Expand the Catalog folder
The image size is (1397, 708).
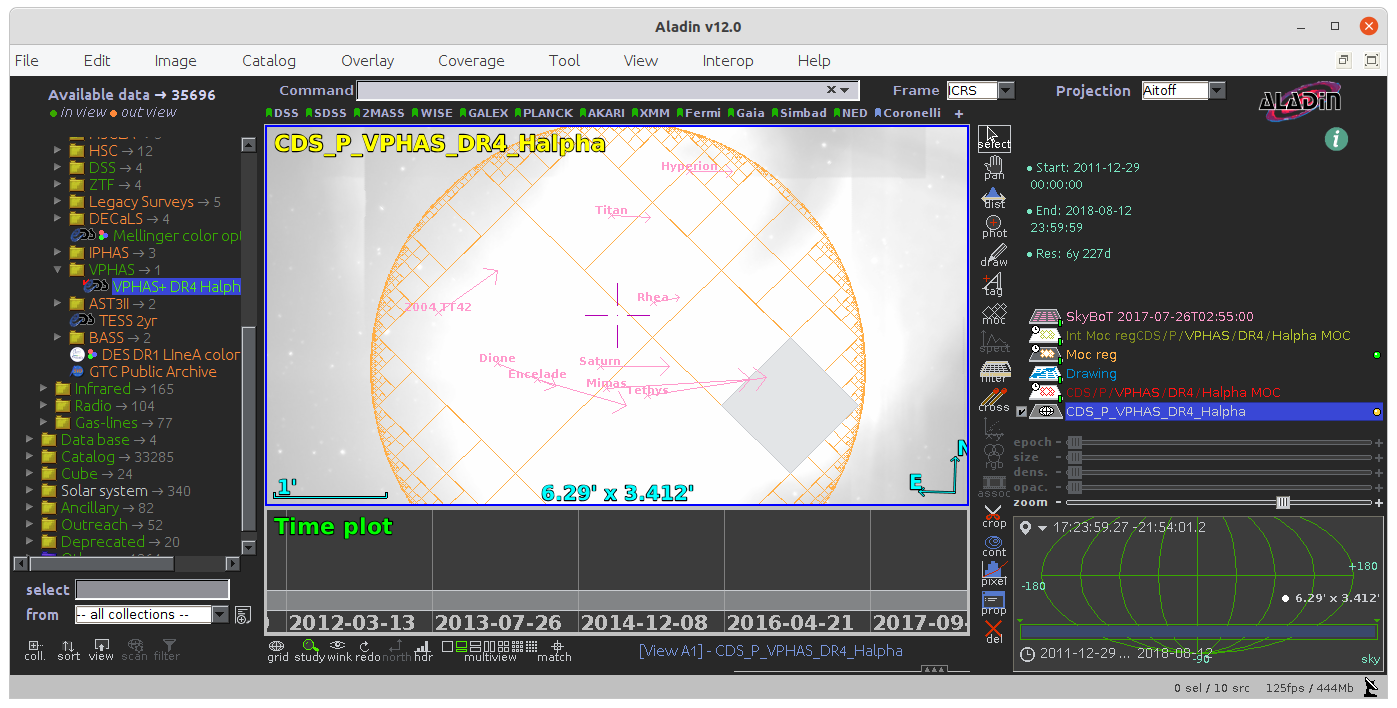pos(30,457)
